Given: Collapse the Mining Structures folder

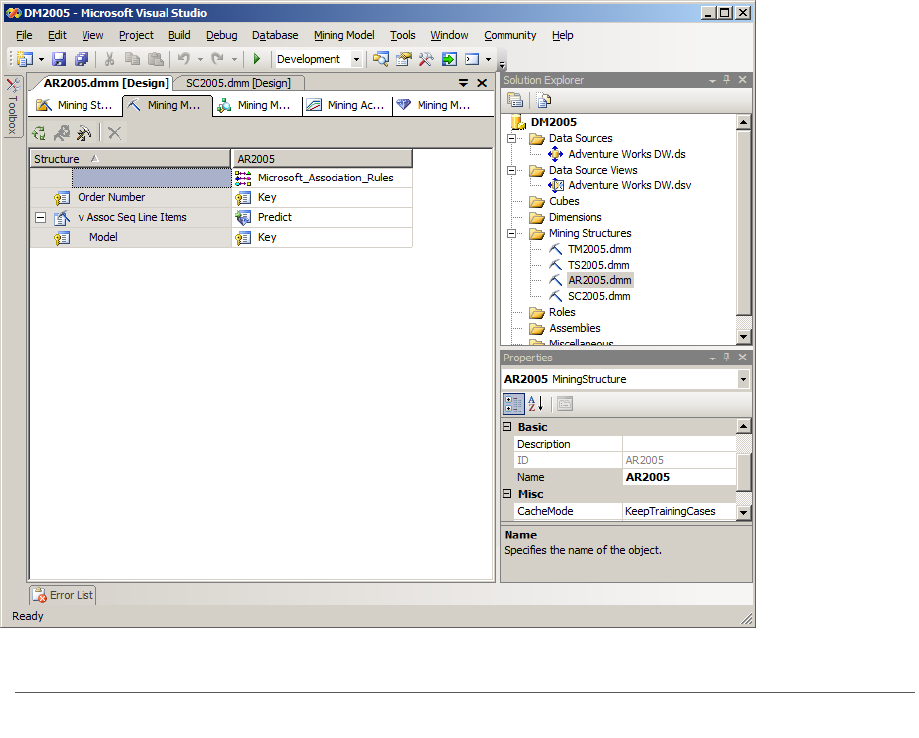Looking at the screenshot, I should 511,233.
